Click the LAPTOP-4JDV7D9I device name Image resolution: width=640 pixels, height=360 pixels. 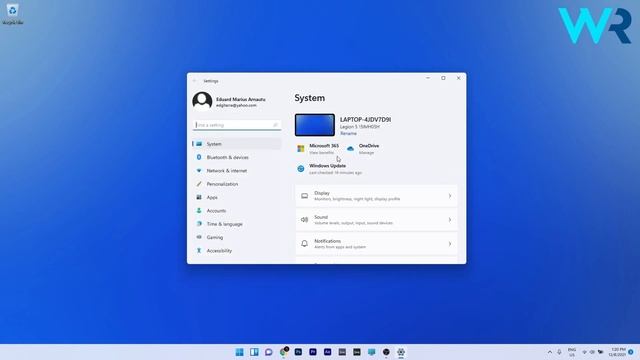[365, 120]
